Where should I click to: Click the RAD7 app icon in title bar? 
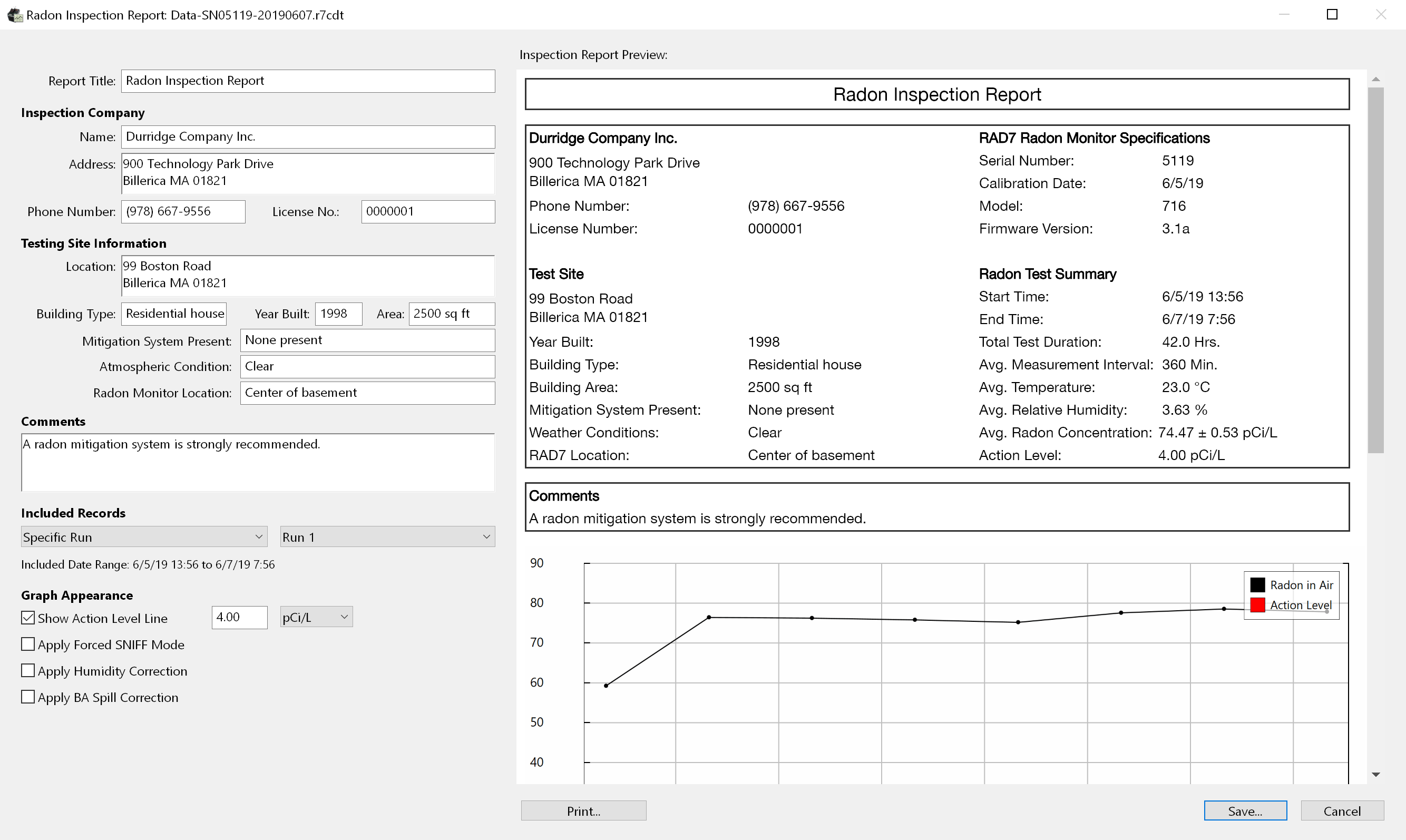pos(14,15)
